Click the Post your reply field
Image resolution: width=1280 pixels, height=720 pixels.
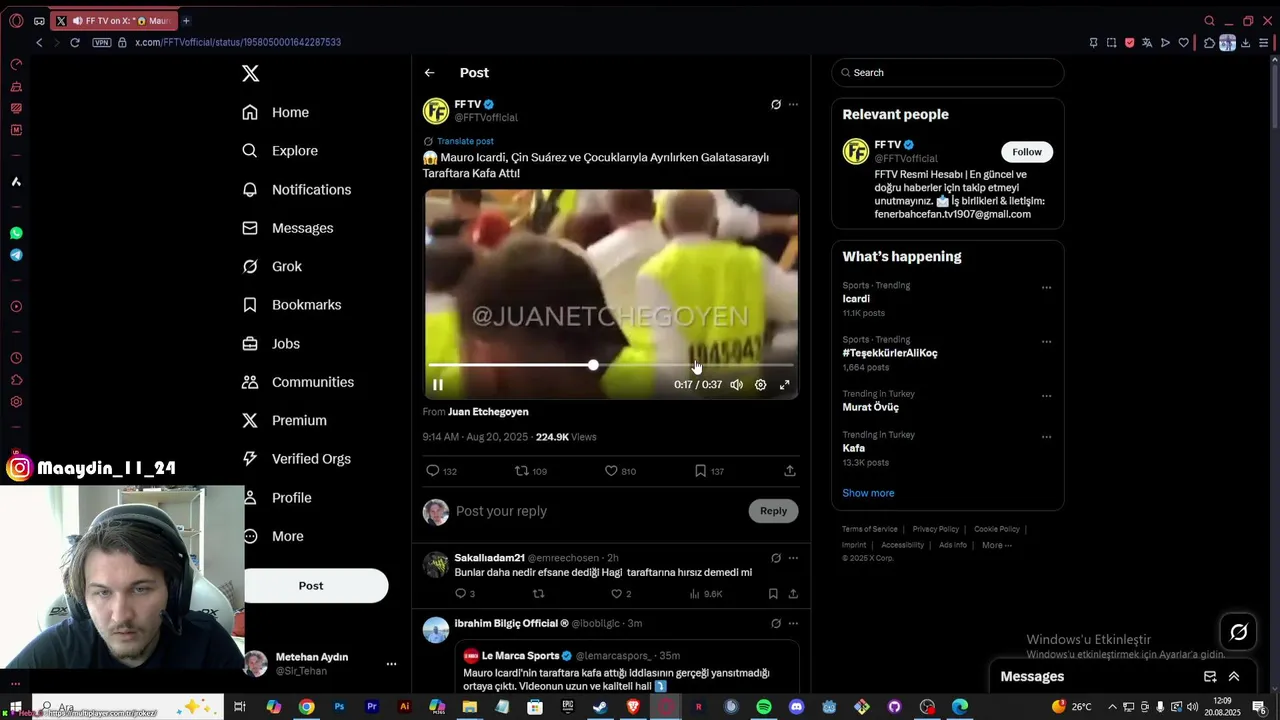(x=600, y=511)
